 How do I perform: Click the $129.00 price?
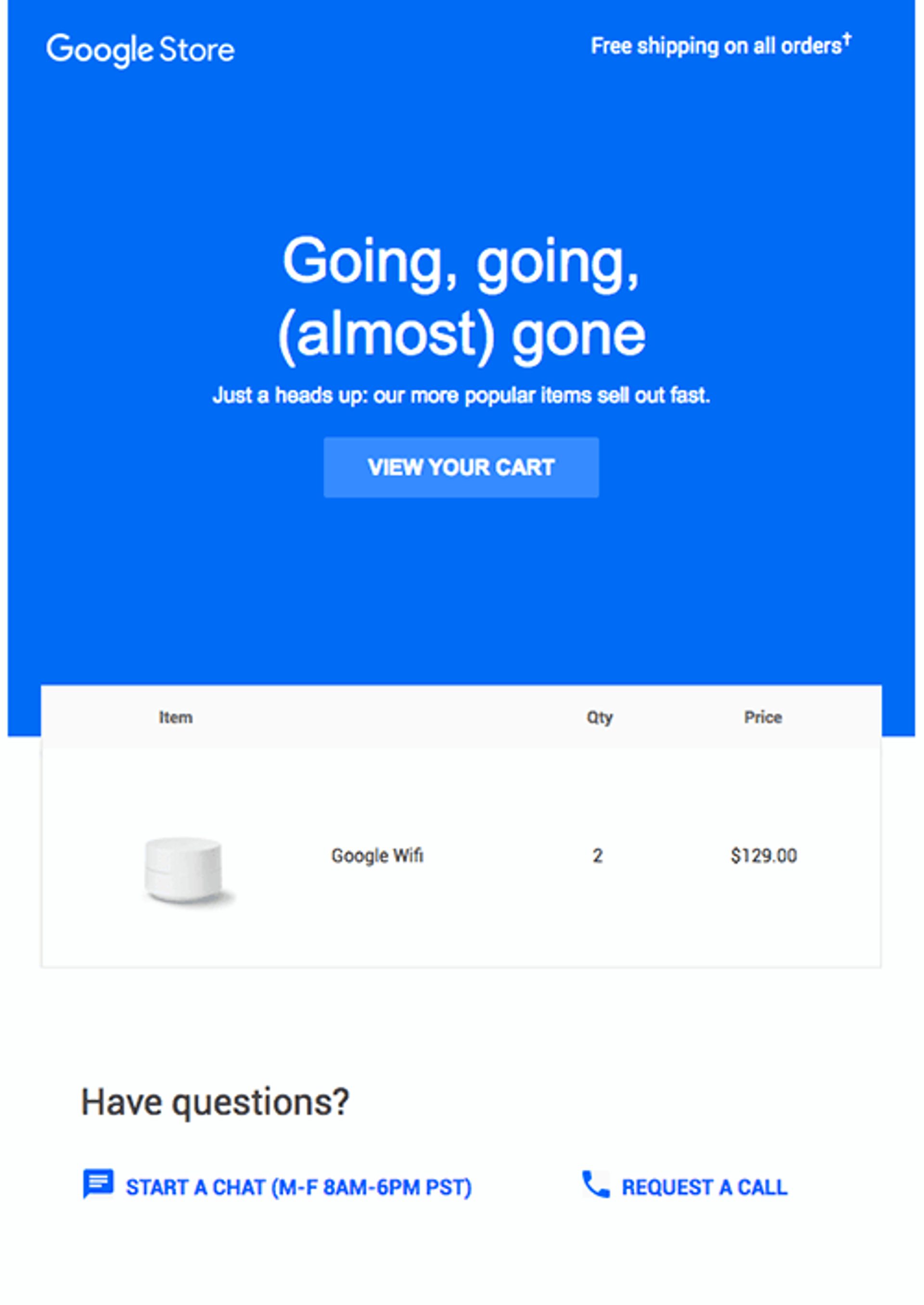tap(764, 855)
